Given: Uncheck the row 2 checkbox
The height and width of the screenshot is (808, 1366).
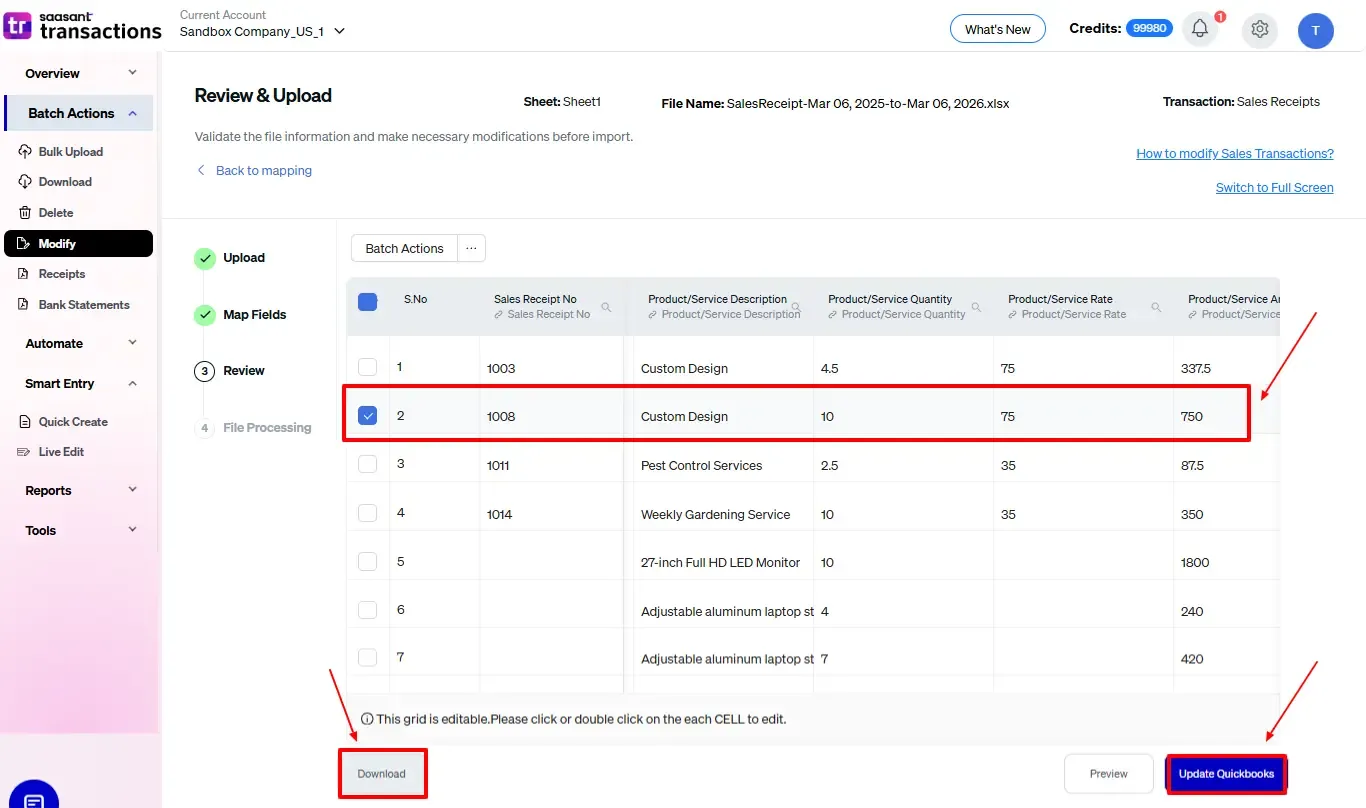Looking at the screenshot, I should coord(367,415).
